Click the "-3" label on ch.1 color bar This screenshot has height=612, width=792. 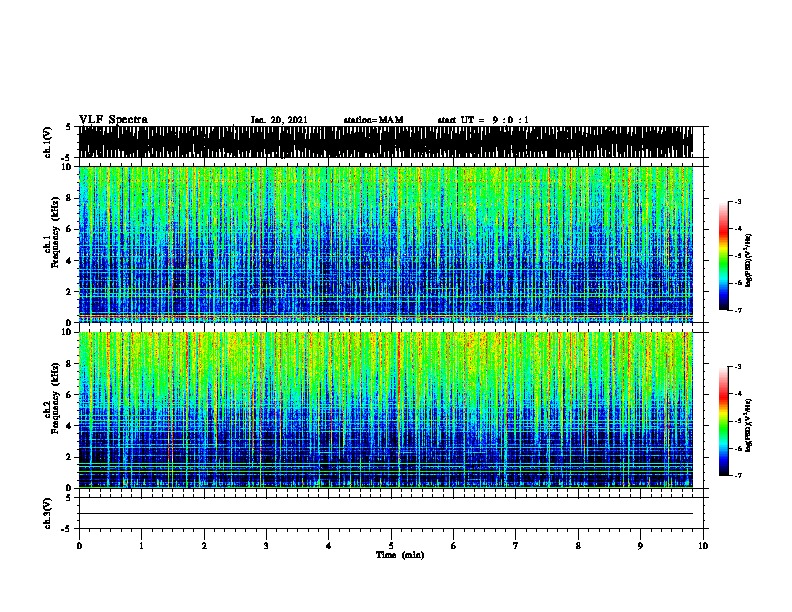point(737,201)
